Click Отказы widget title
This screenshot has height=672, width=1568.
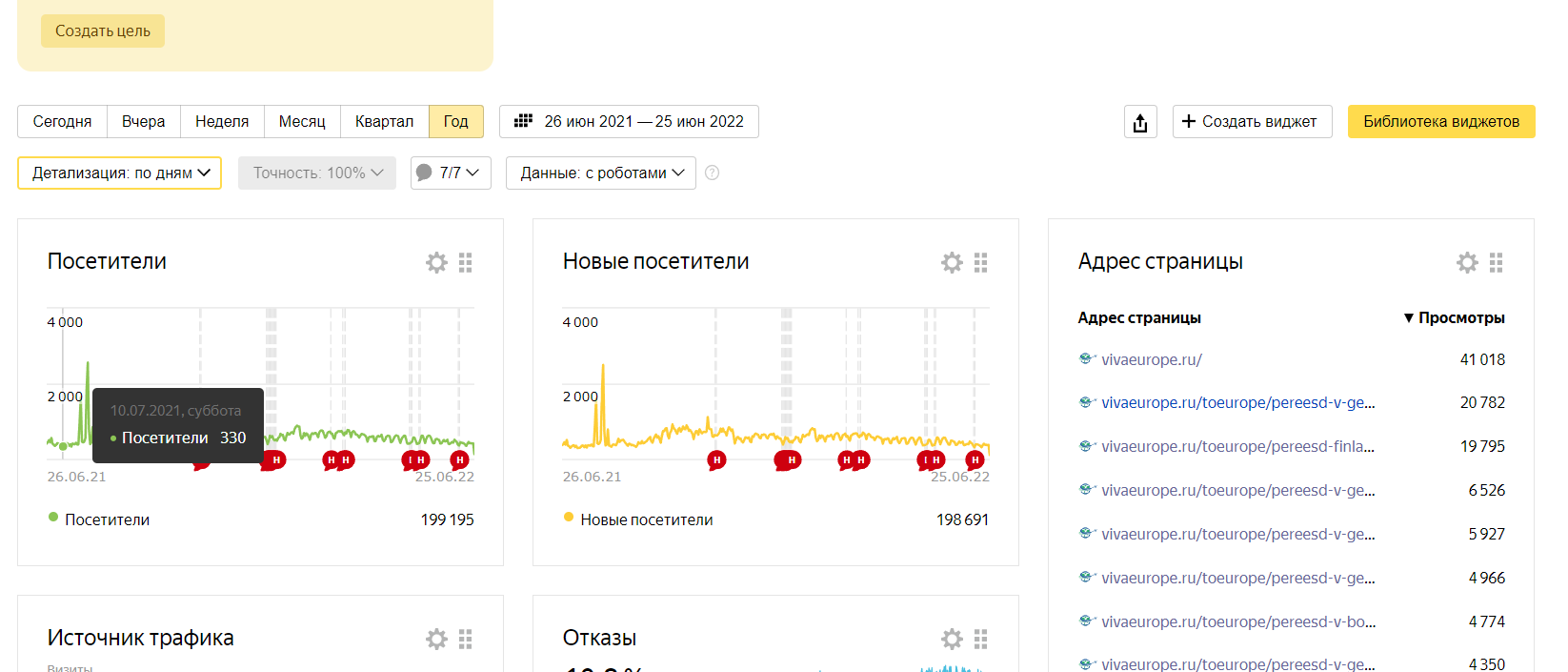pos(599,638)
